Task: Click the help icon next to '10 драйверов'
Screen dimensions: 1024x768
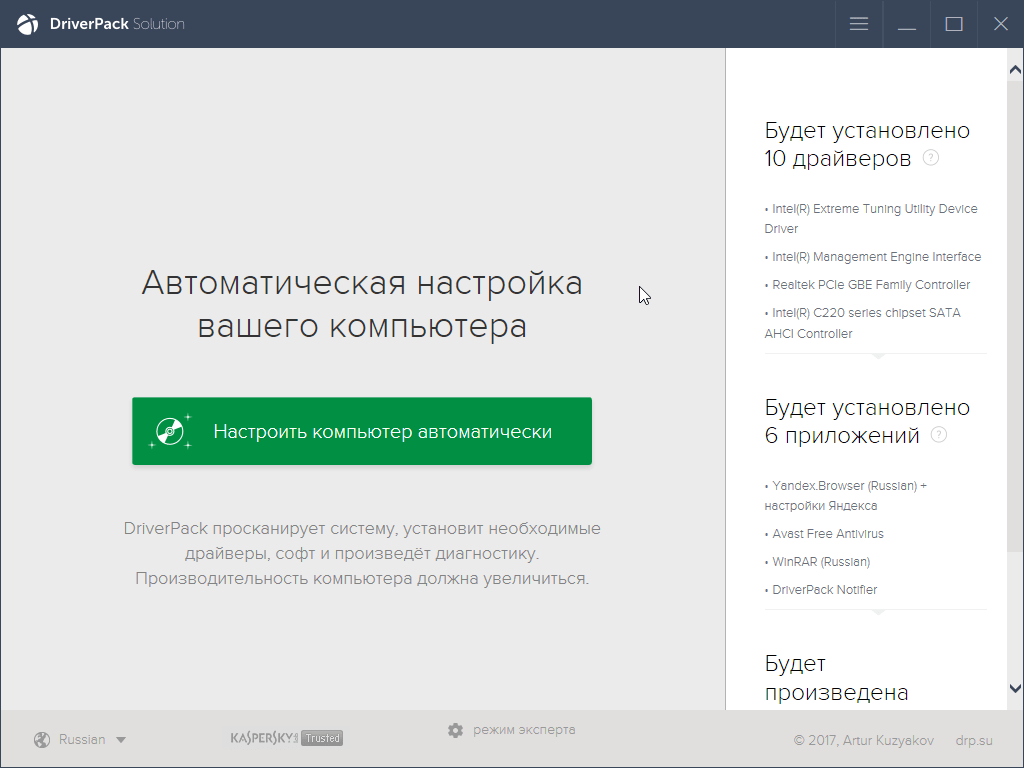Action: click(x=931, y=157)
